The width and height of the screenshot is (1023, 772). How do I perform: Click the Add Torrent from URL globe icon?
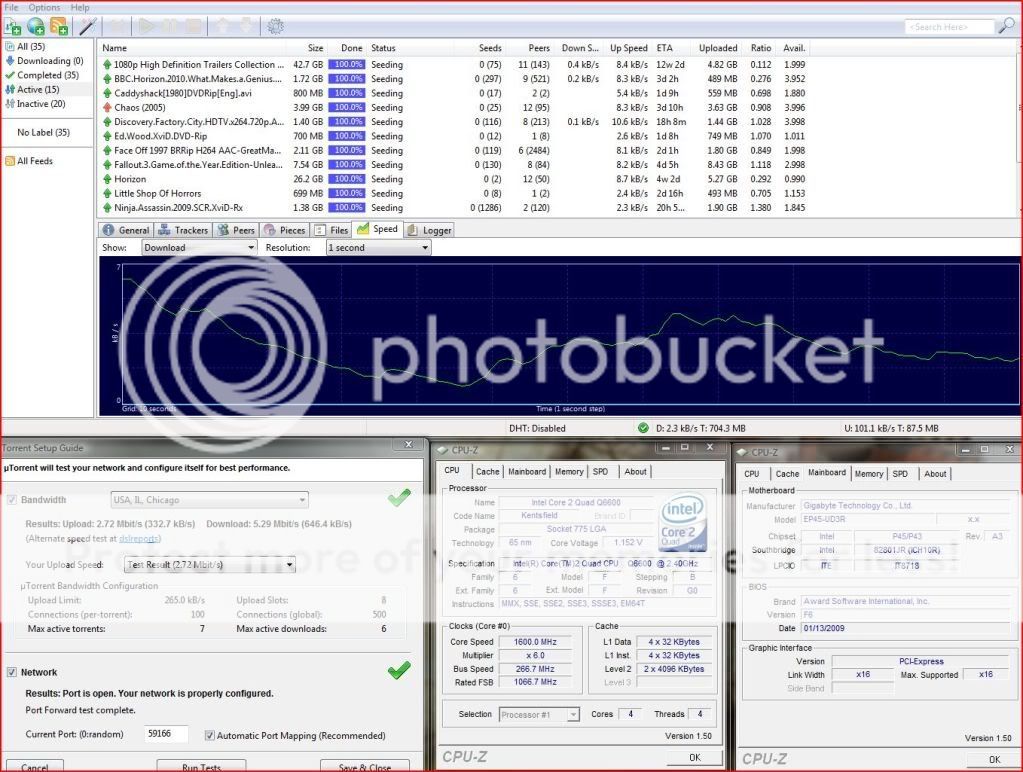point(36,27)
